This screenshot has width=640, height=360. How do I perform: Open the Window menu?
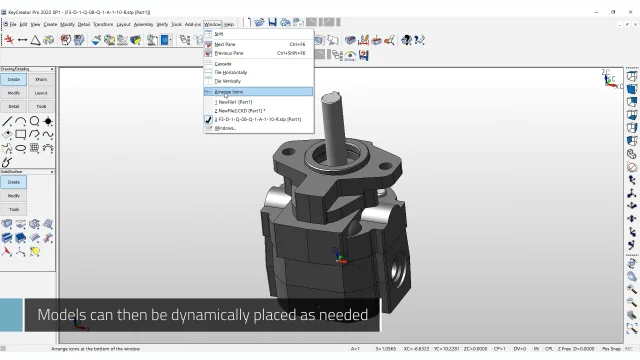[x=213, y=24]
